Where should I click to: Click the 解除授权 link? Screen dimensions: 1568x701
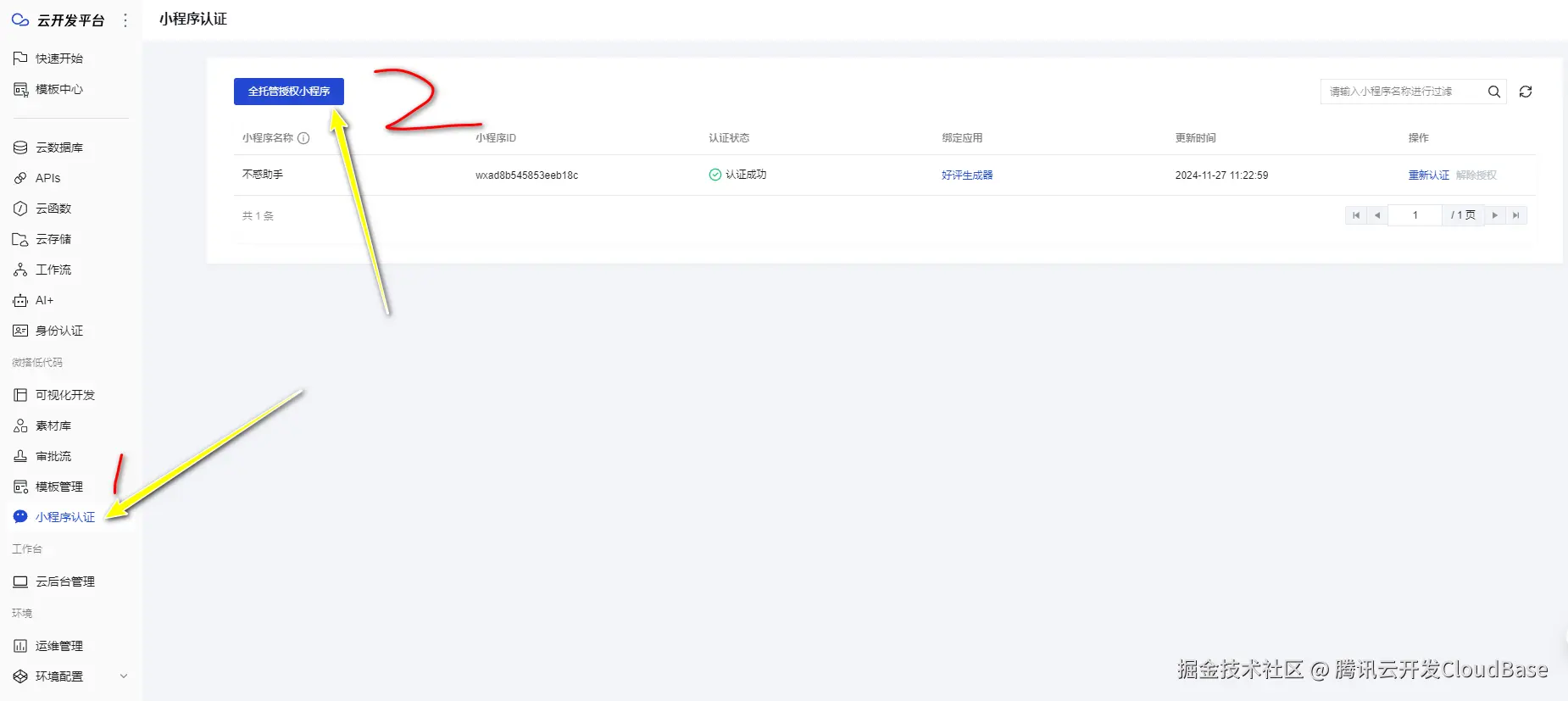tap(1476, 175)
